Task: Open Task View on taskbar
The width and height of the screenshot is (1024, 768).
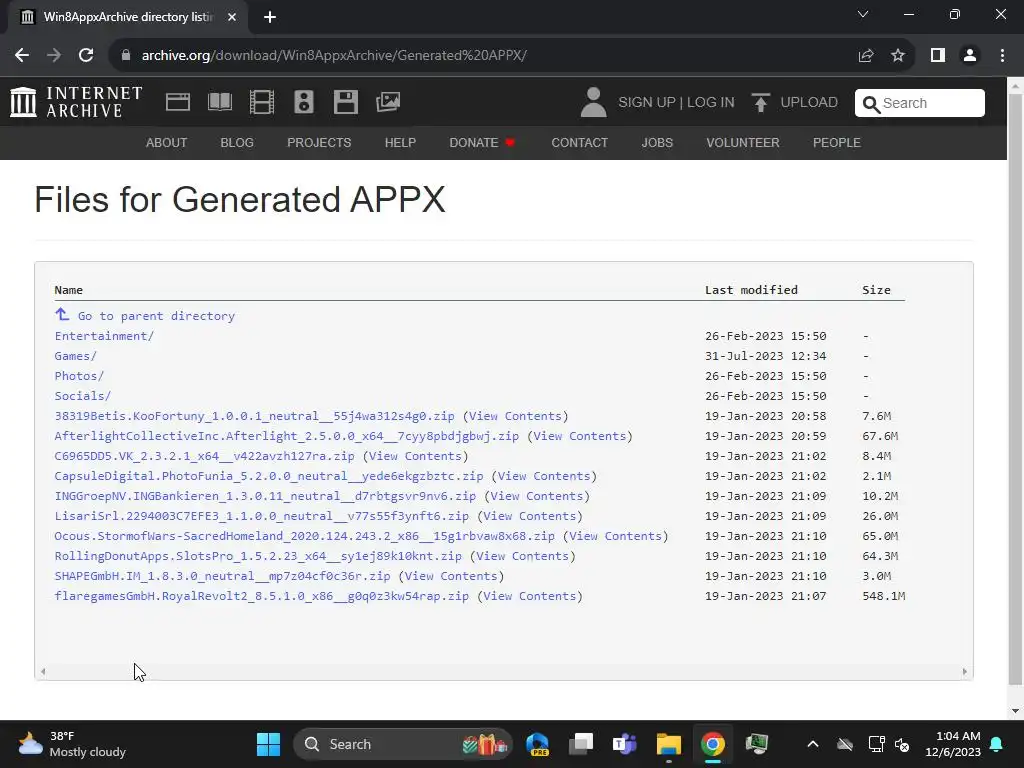Action: point(581,744)
